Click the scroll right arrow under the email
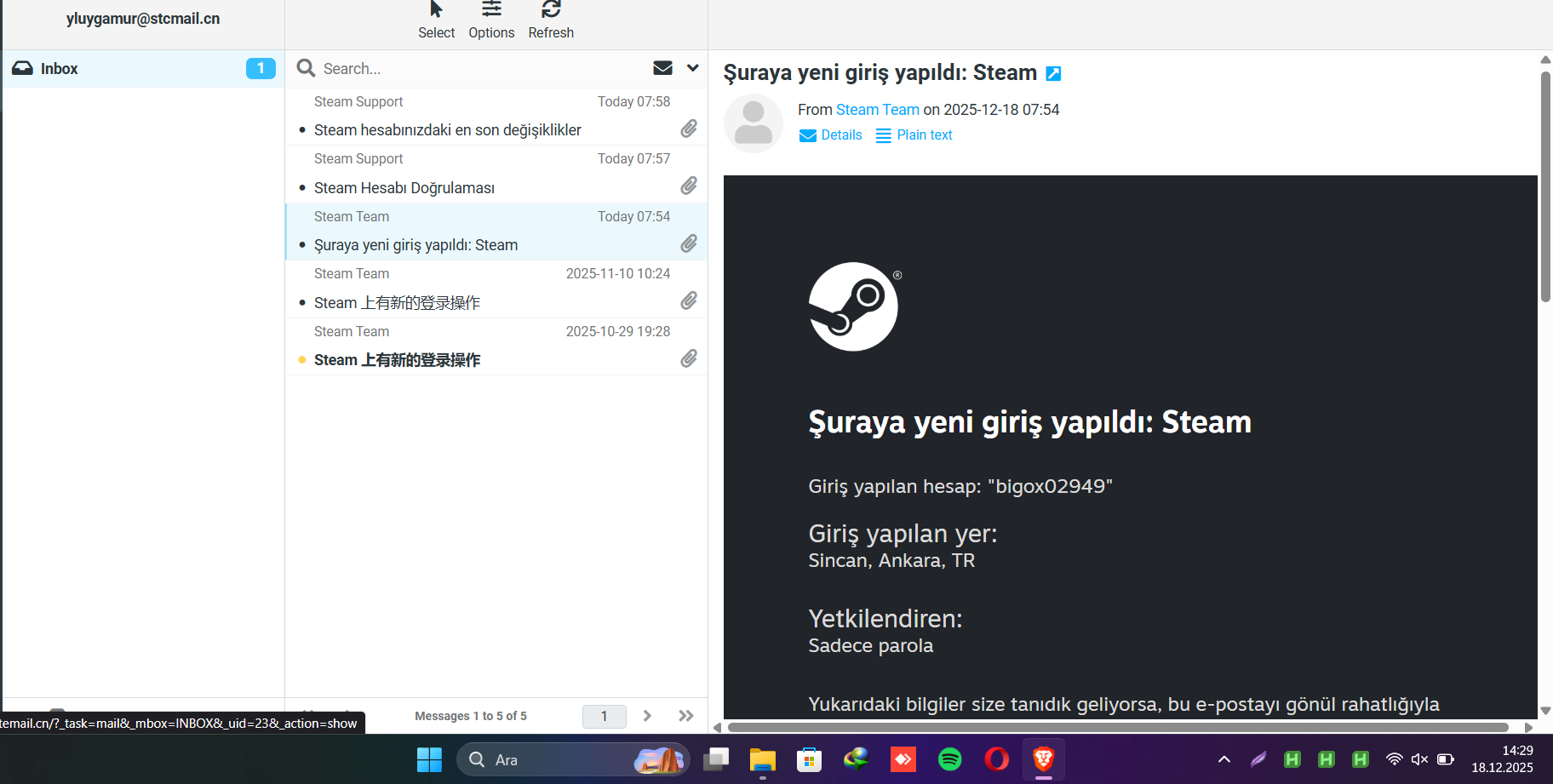 1529,727
